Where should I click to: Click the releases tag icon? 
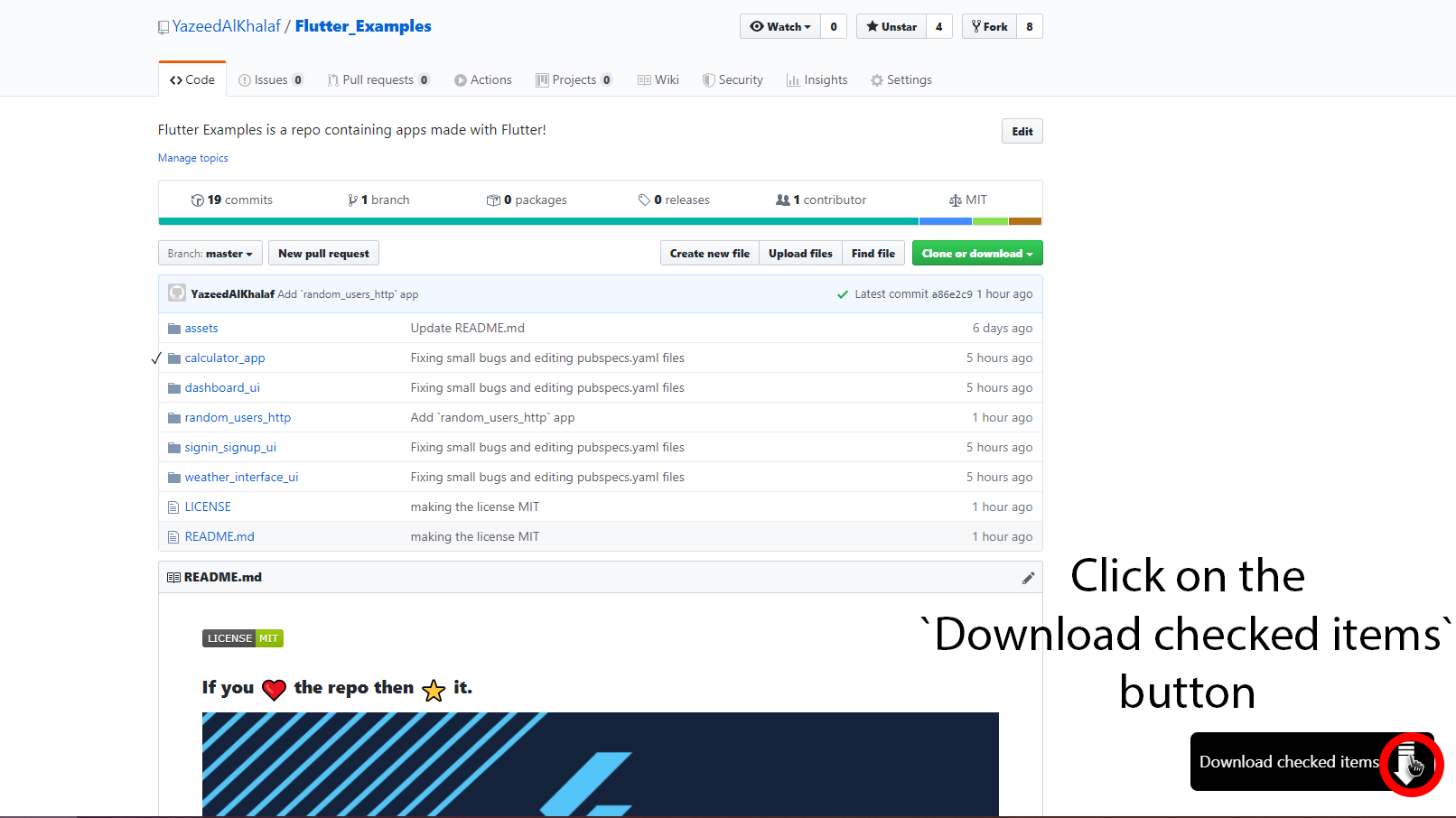click(x=644, y=200)
